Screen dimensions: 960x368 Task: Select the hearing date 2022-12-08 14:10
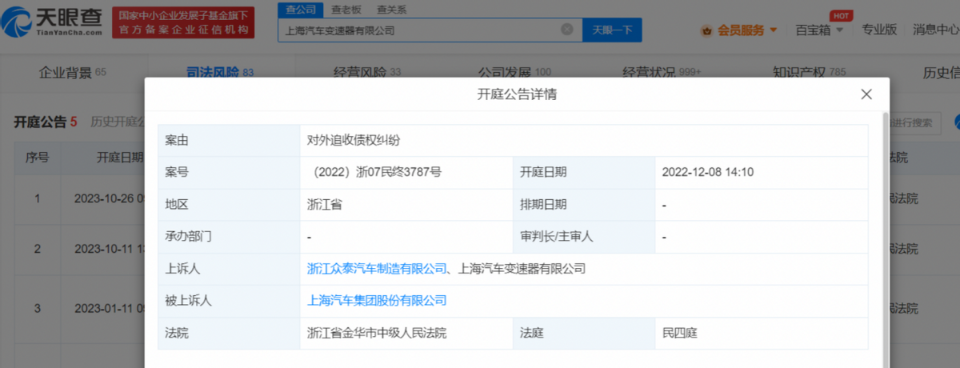pos(708,172)
